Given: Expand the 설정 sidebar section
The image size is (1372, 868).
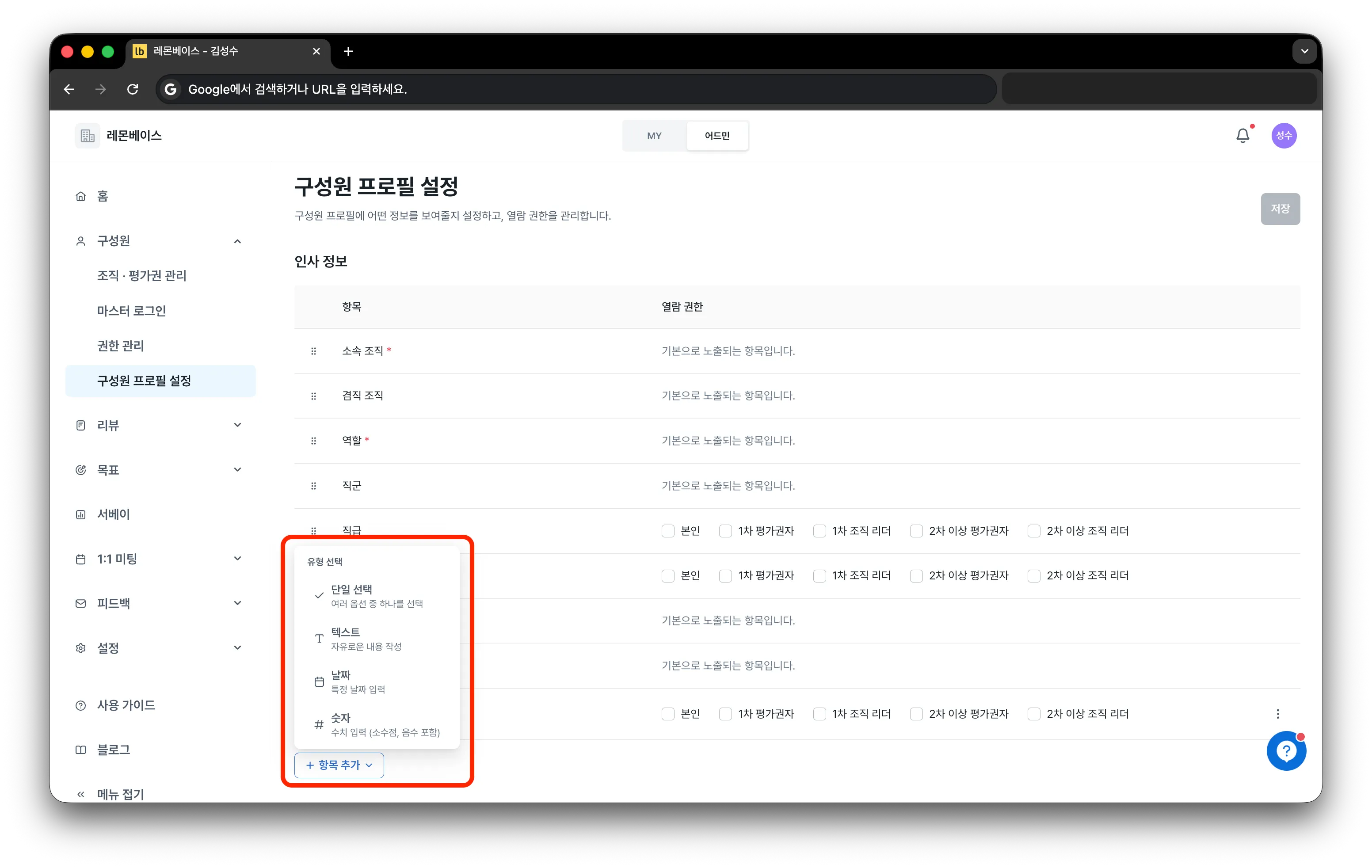Looking at the screenshot, I should pyautogui.click(x=238, y=647).
